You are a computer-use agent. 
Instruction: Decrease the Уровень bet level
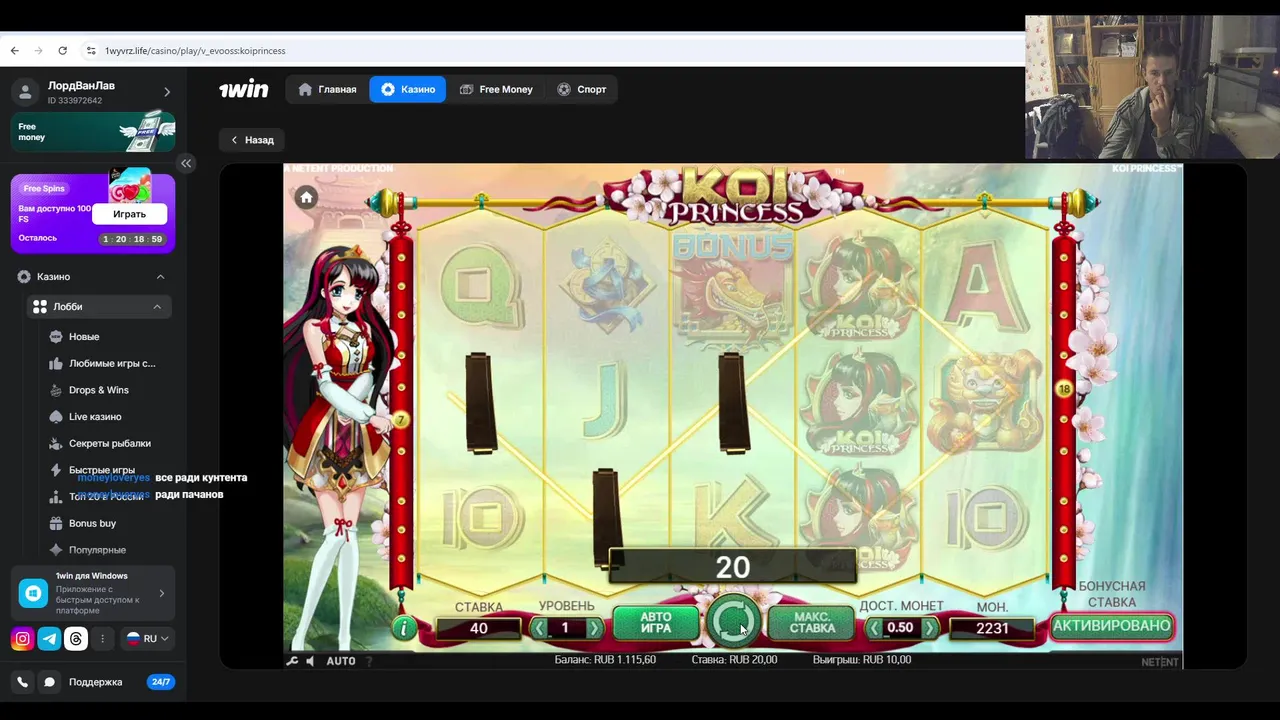(539, 628)
